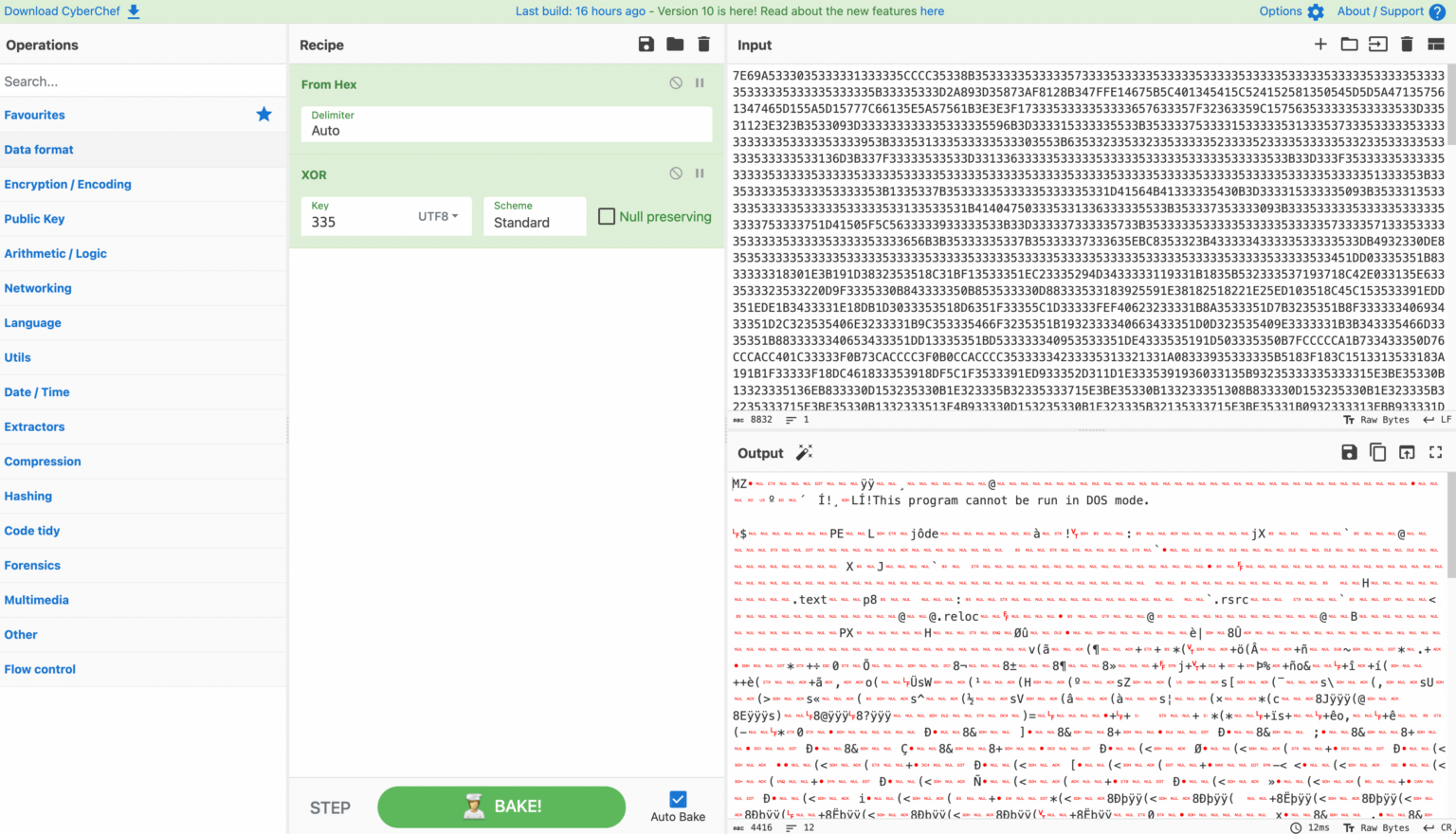The image size is (1456, 834).
Task: Expand the Other category
Action: [143, 634]
